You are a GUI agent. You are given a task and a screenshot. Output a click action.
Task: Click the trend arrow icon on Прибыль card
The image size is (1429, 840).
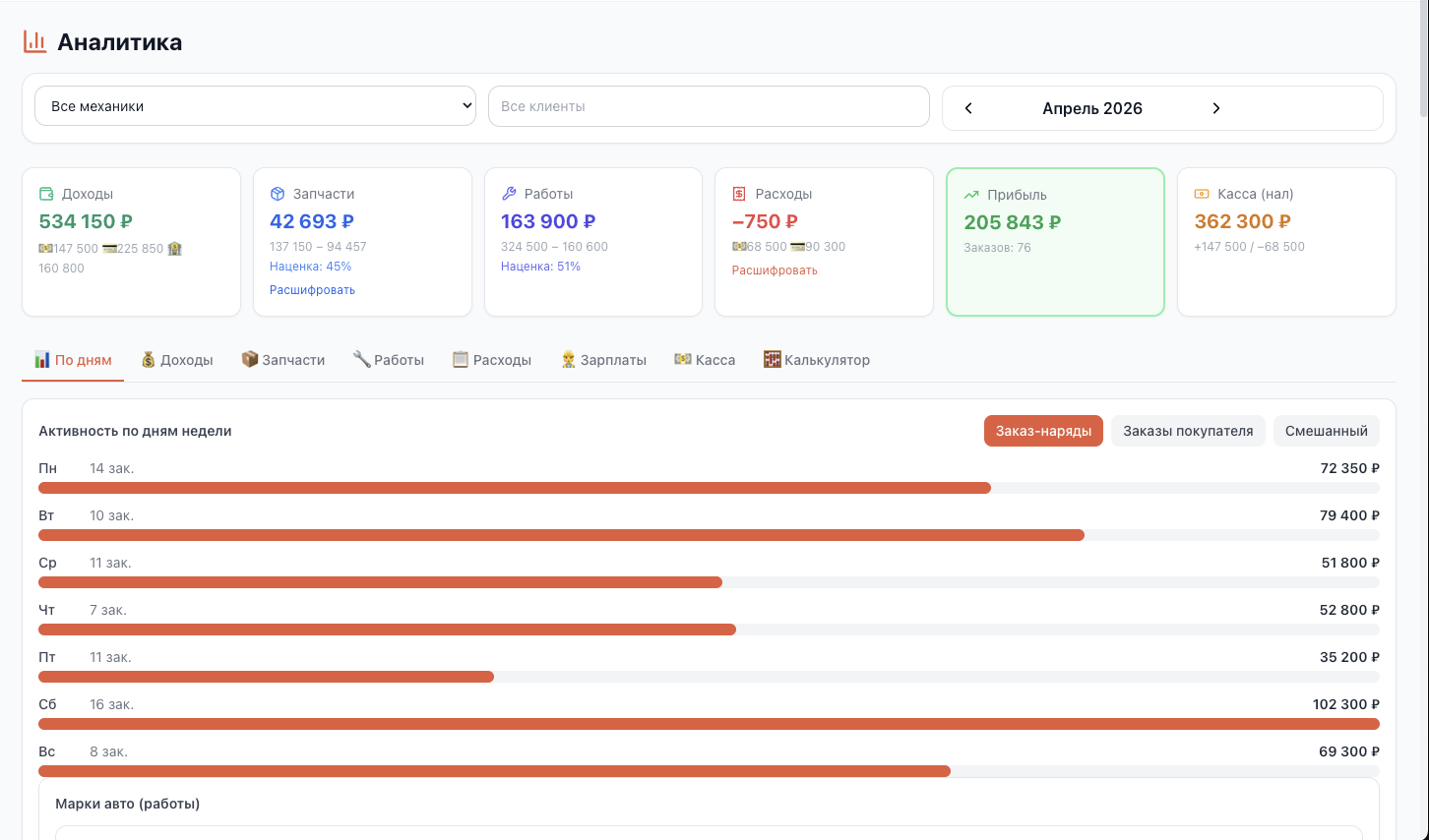click(971, 195)
